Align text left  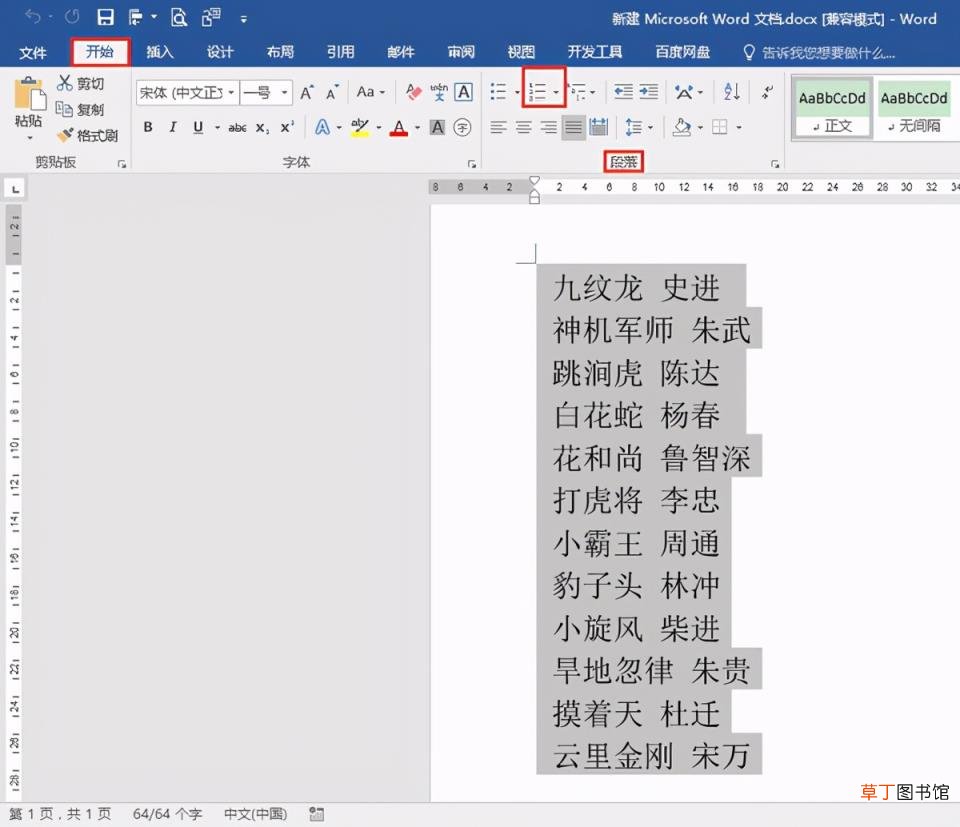point(498,127)
